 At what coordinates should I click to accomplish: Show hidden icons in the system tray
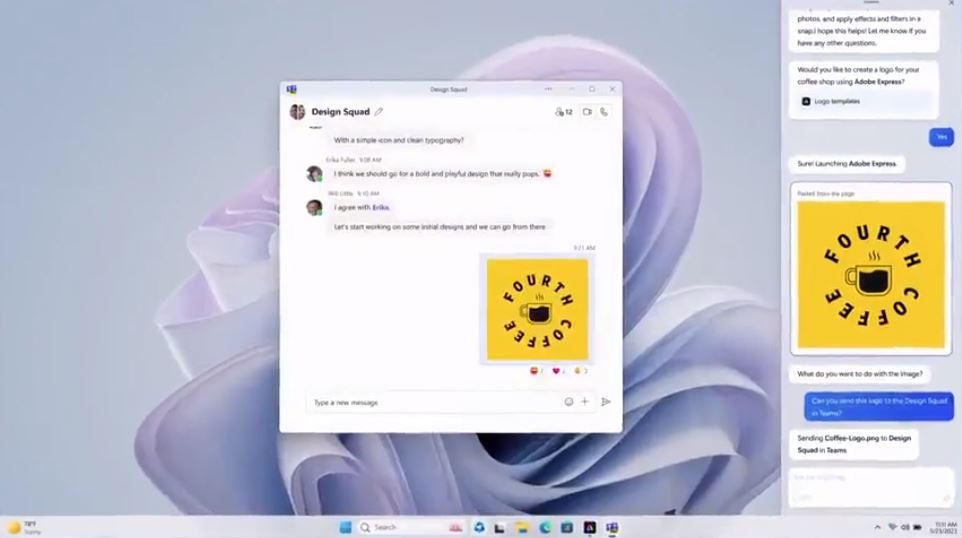tap(877, 527)
